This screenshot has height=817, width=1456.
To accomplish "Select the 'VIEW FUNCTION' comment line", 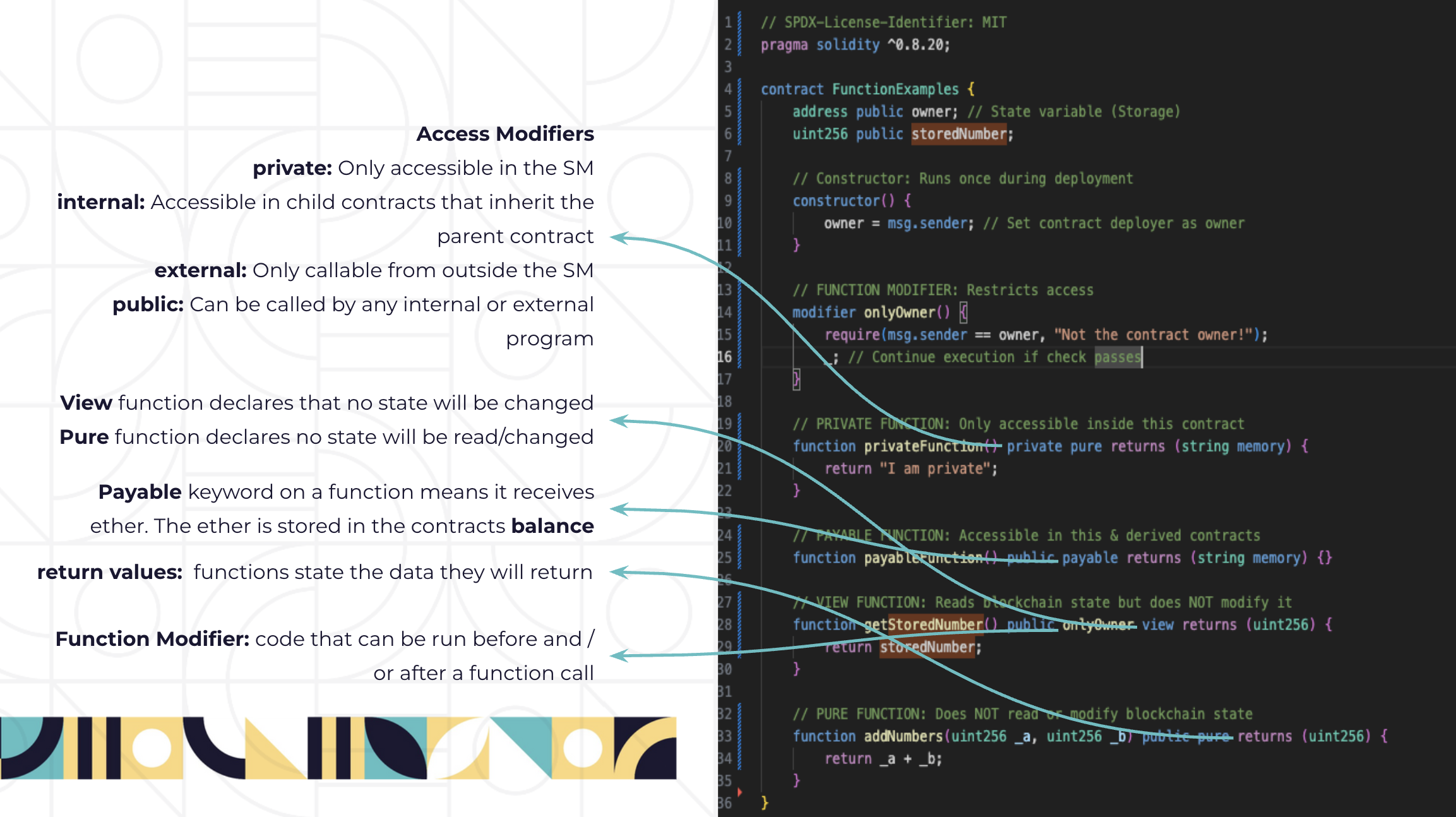I will point(1042,602).
